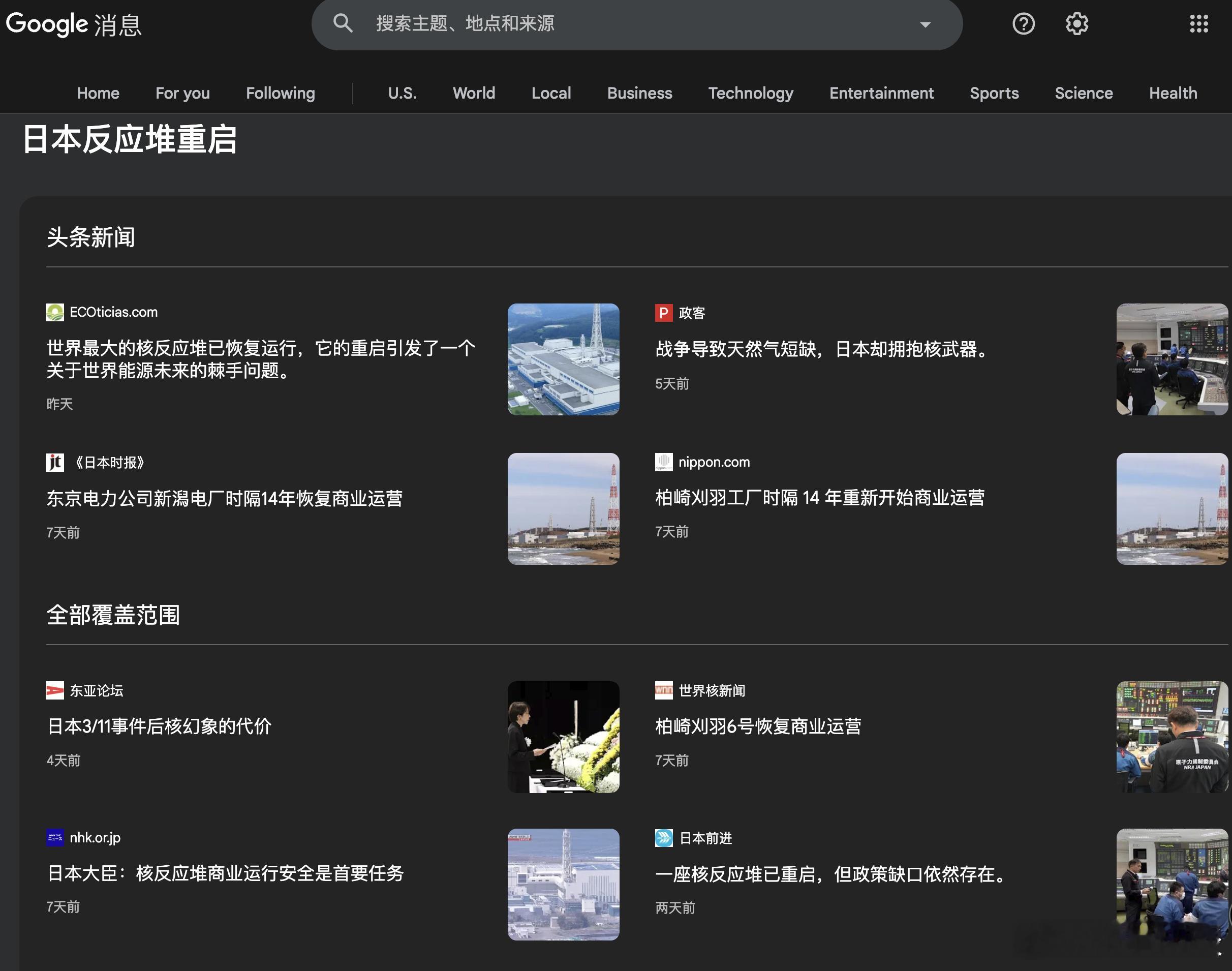Open article 柏崎刈羽6号恢复商业运营
Viewport: 1232px width, 971px height.
[x=758, y=726]
